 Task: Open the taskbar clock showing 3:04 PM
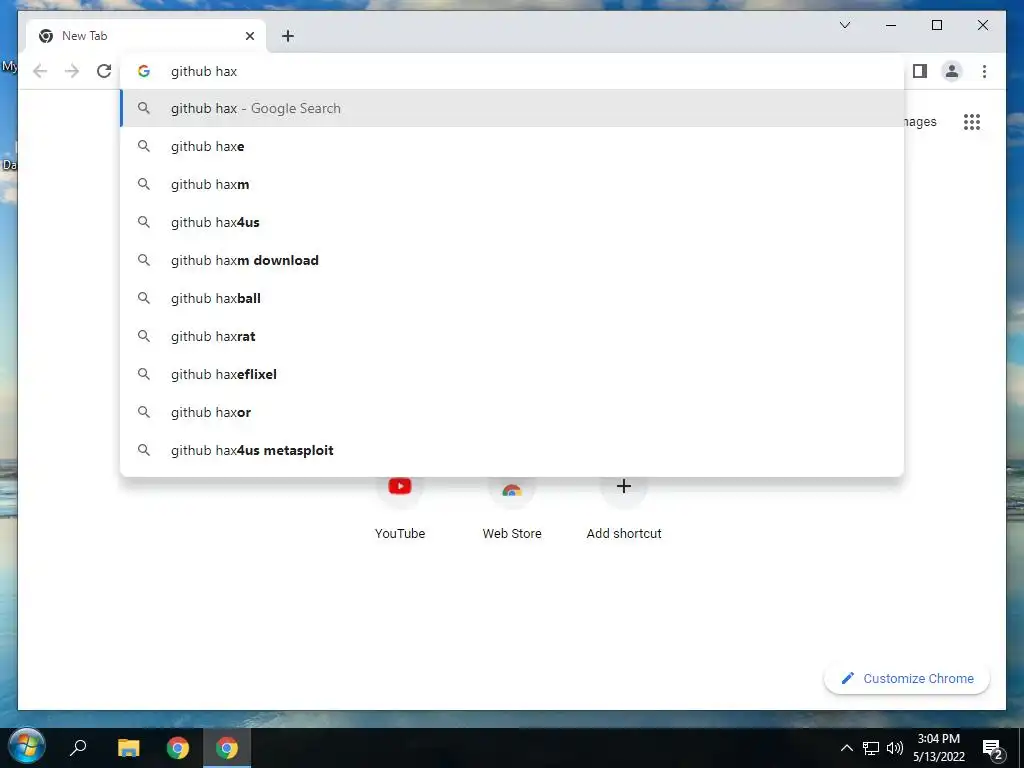click(x=938, y=748)
